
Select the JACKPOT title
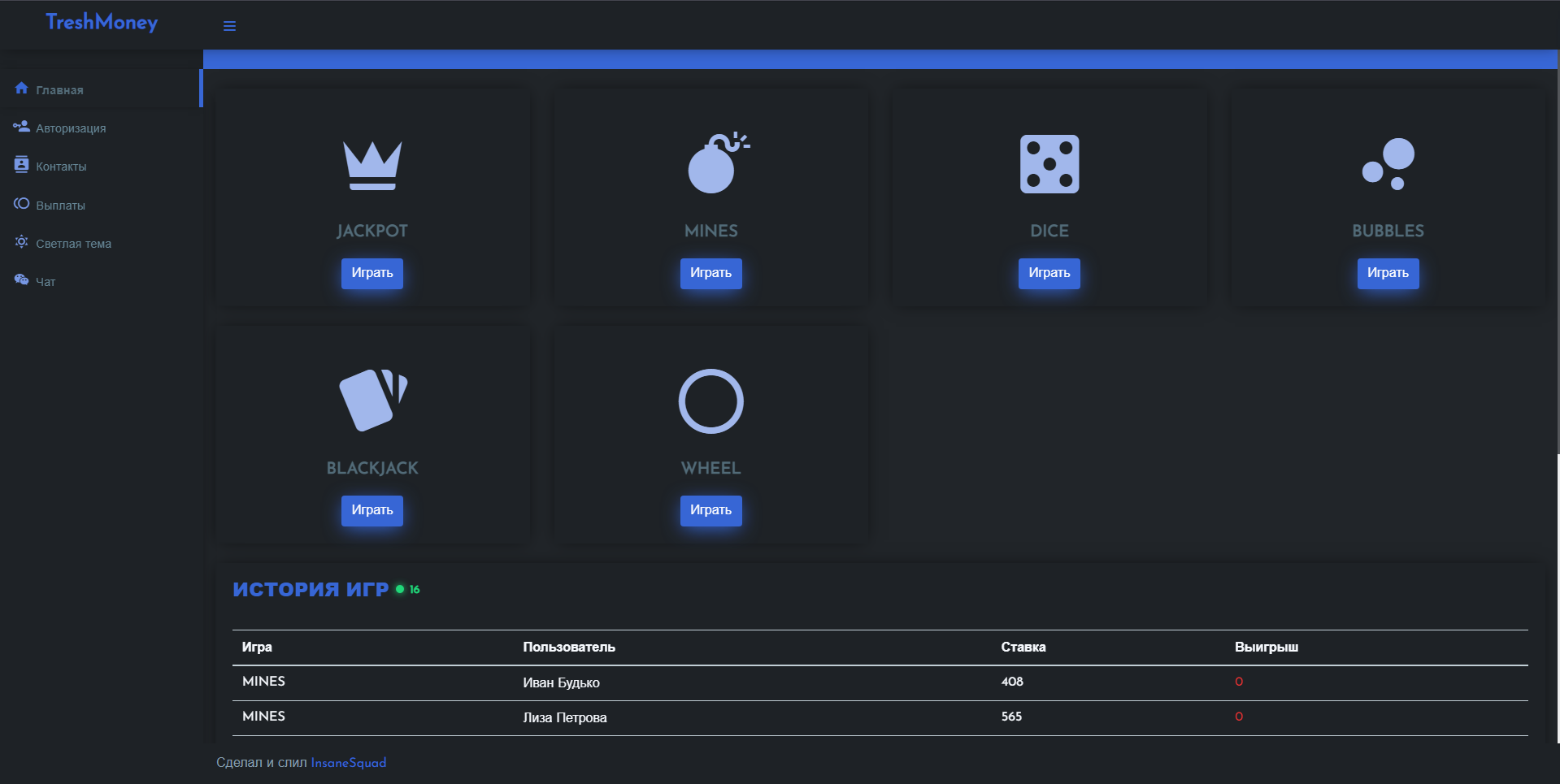click(372, 231)
